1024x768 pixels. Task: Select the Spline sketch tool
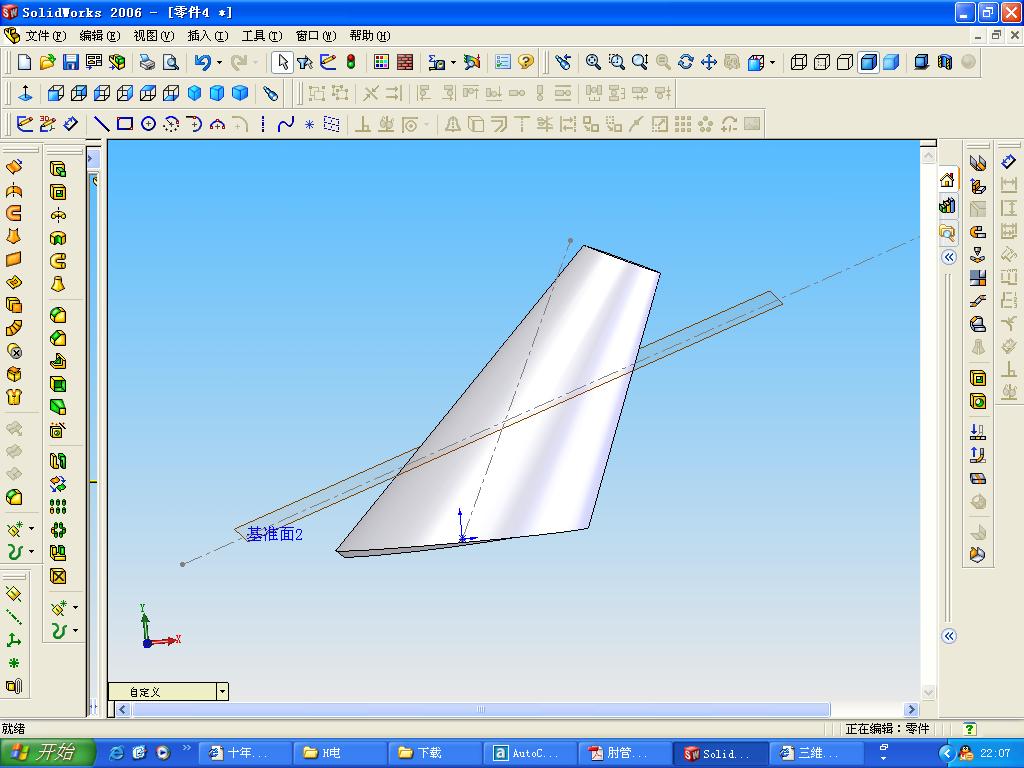tap(286, 124)
